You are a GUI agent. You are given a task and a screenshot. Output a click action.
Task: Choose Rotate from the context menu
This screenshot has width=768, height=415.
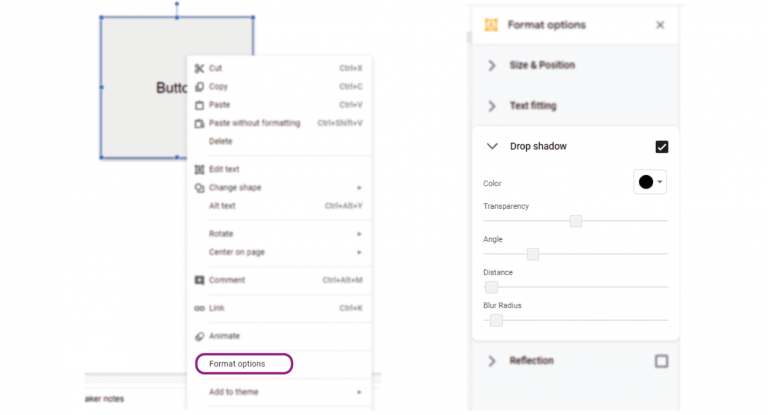pyautogui.click(x=221, y=234)
